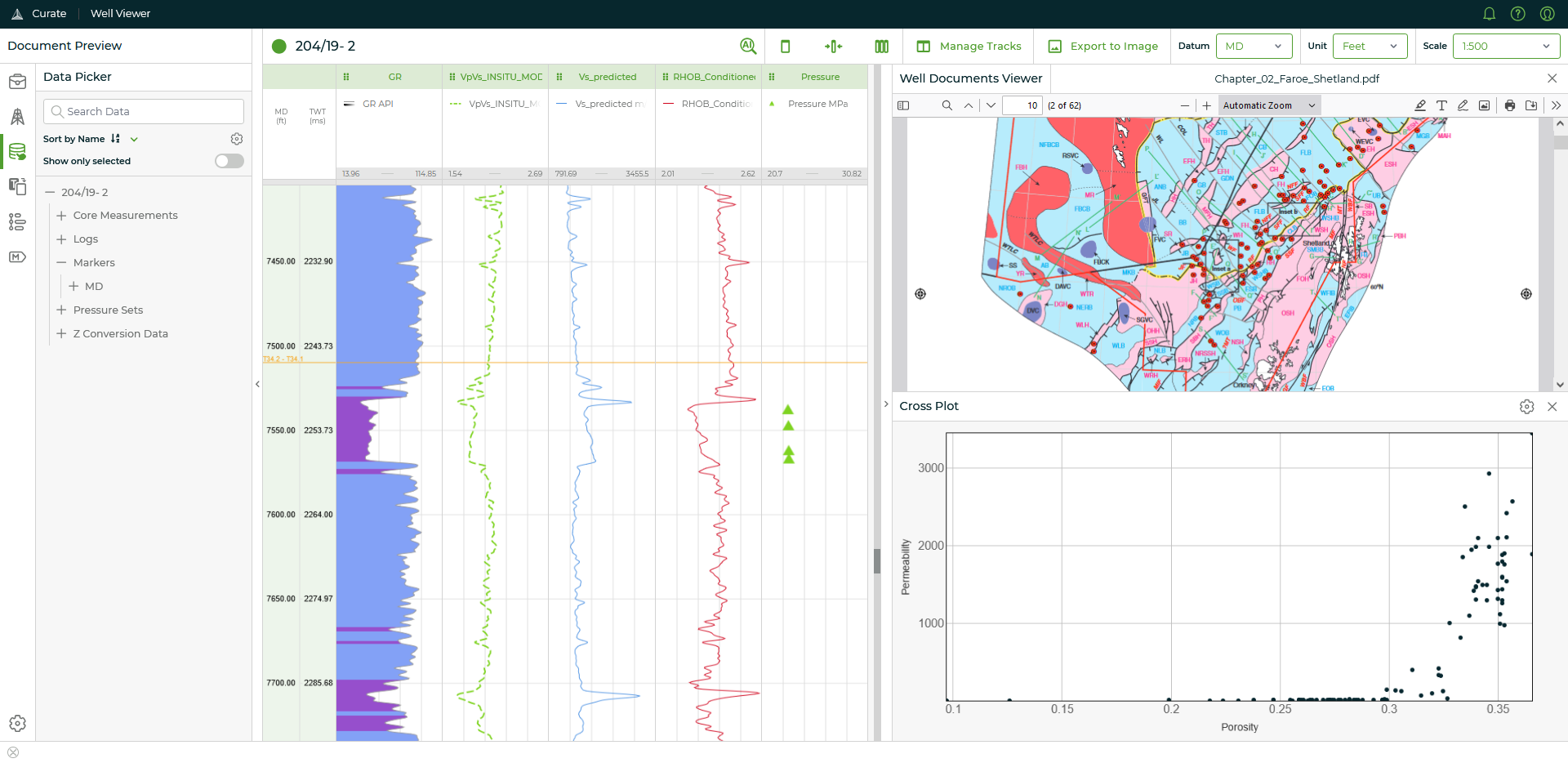Select the database Data Picker sidebar icon
Viewport: 1568px width, 763px height.
pyautogui.click(x=17, y=152)
